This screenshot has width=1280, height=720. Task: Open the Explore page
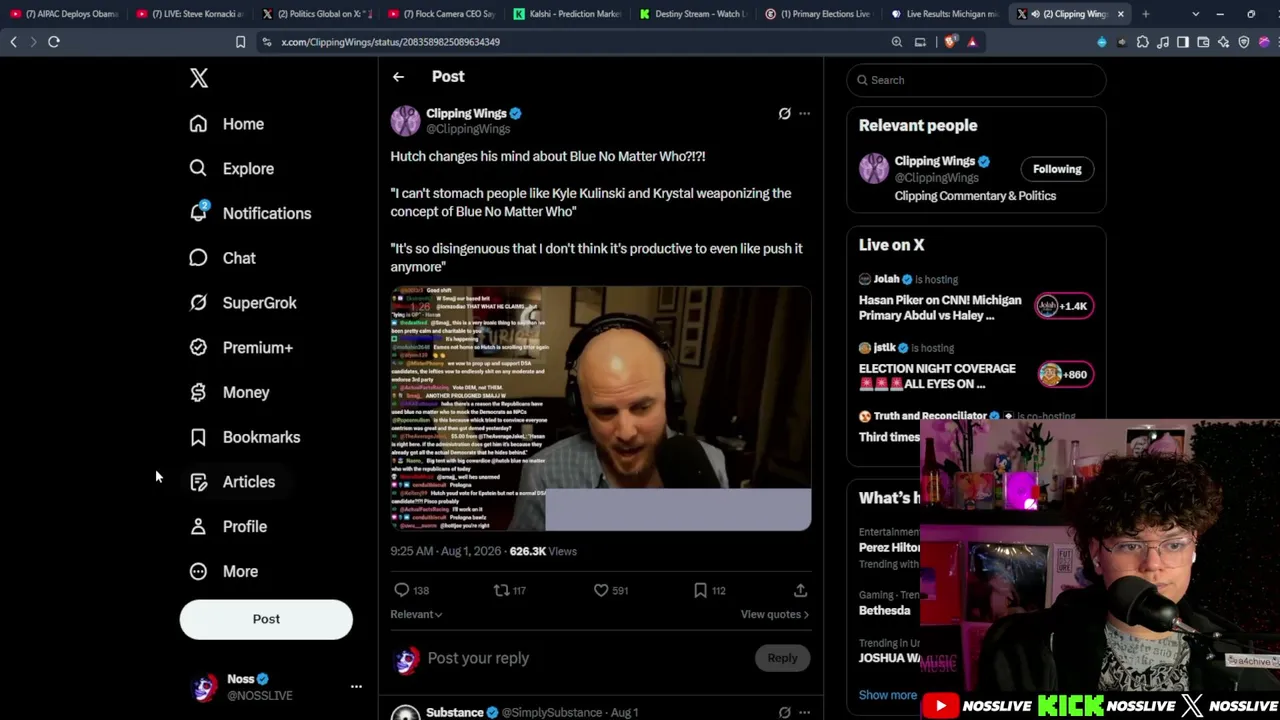[x=231, y=169]
